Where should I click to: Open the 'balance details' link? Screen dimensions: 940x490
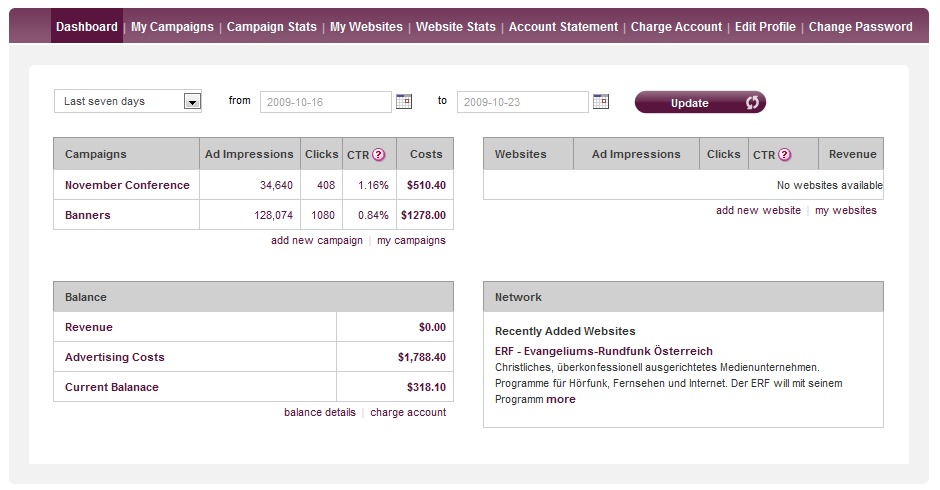[319, 413]
